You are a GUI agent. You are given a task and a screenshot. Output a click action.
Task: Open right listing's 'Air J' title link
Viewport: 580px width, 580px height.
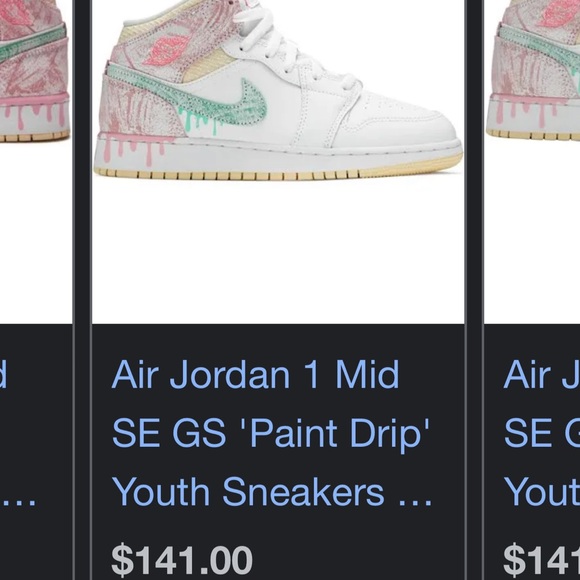[x=542, y=374]
